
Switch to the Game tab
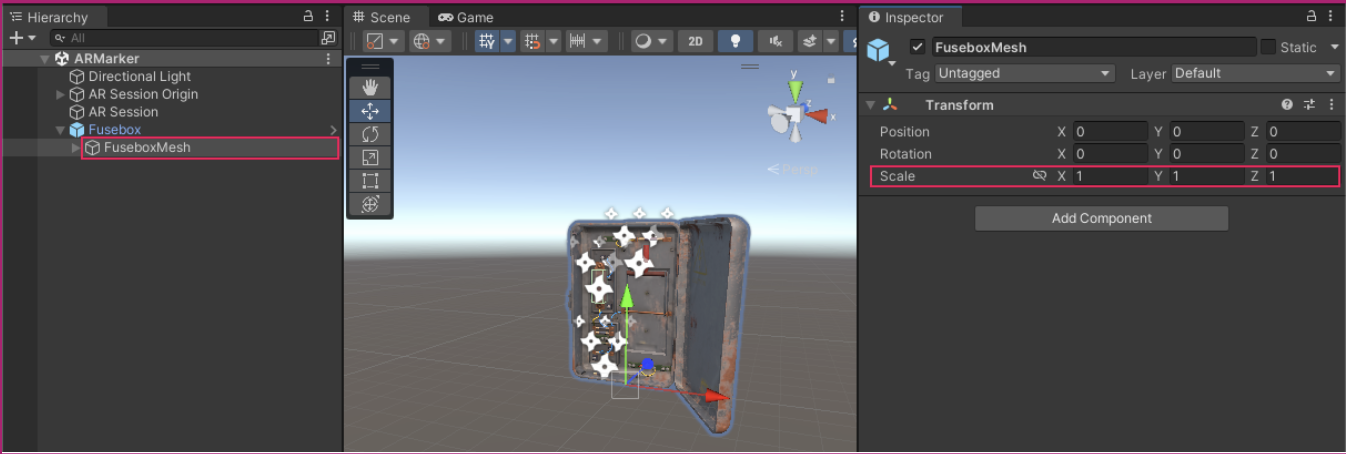(466, 17)
